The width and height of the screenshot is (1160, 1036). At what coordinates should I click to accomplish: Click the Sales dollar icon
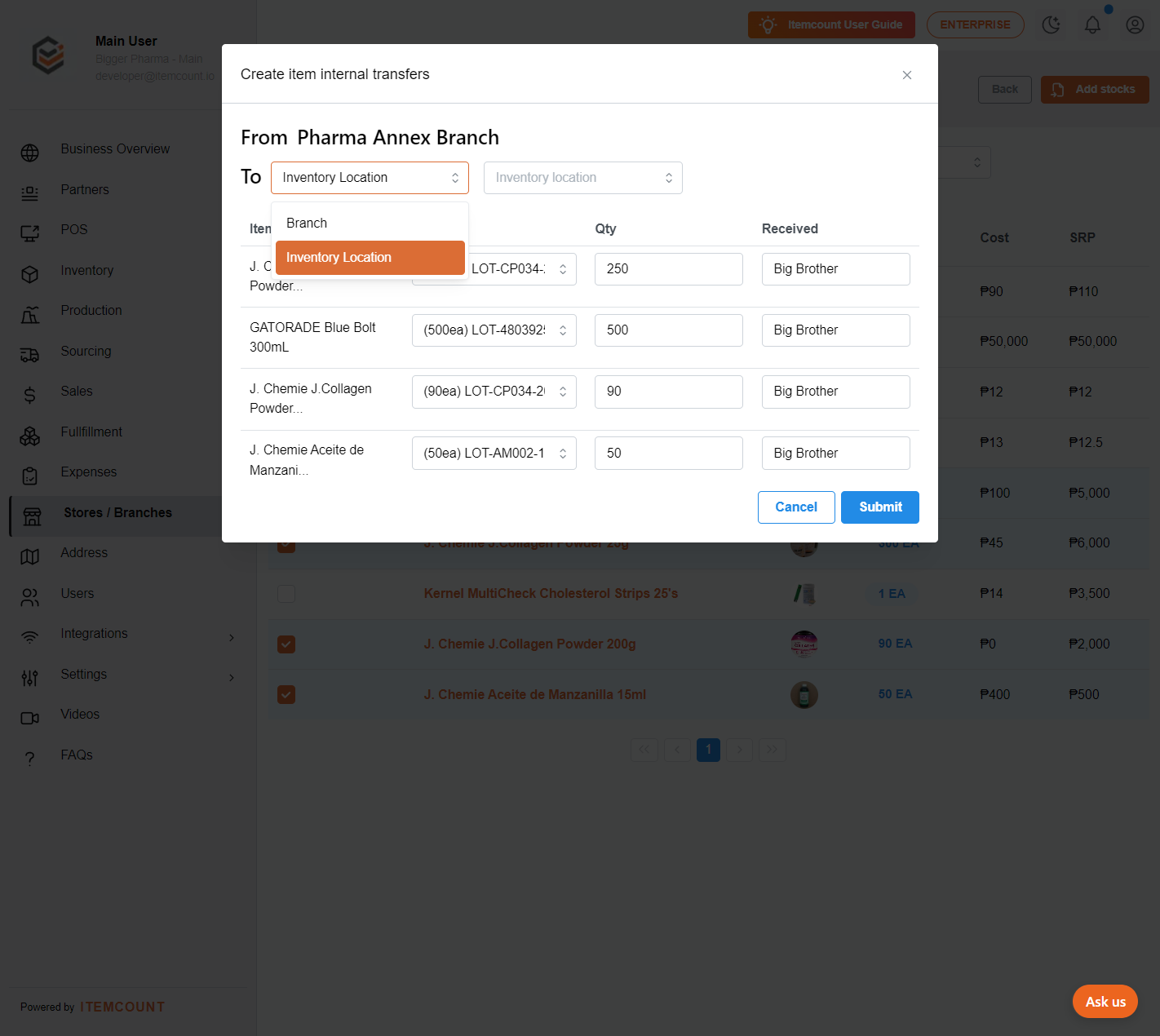pos(30,395)
